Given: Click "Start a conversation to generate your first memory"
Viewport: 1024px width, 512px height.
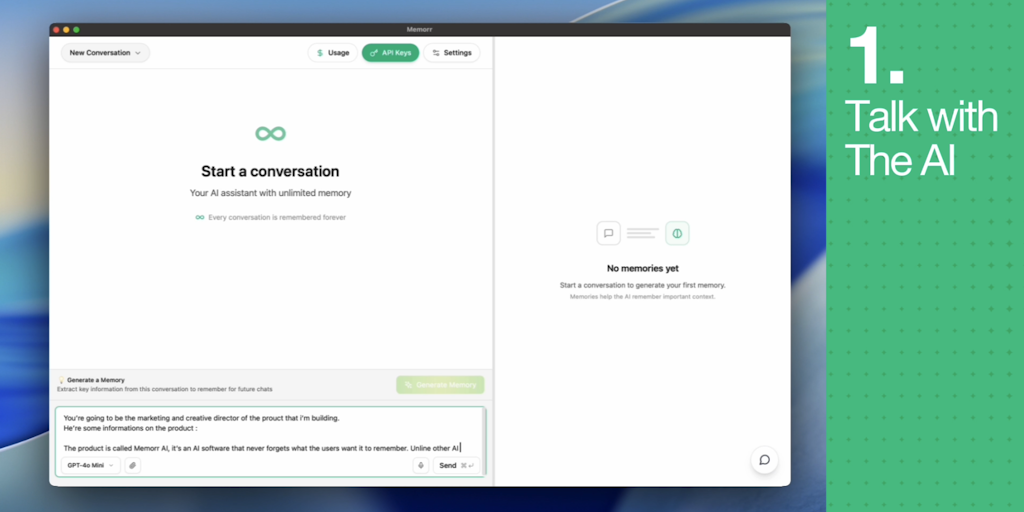Looking at the screenshot, I should point(643,285).
